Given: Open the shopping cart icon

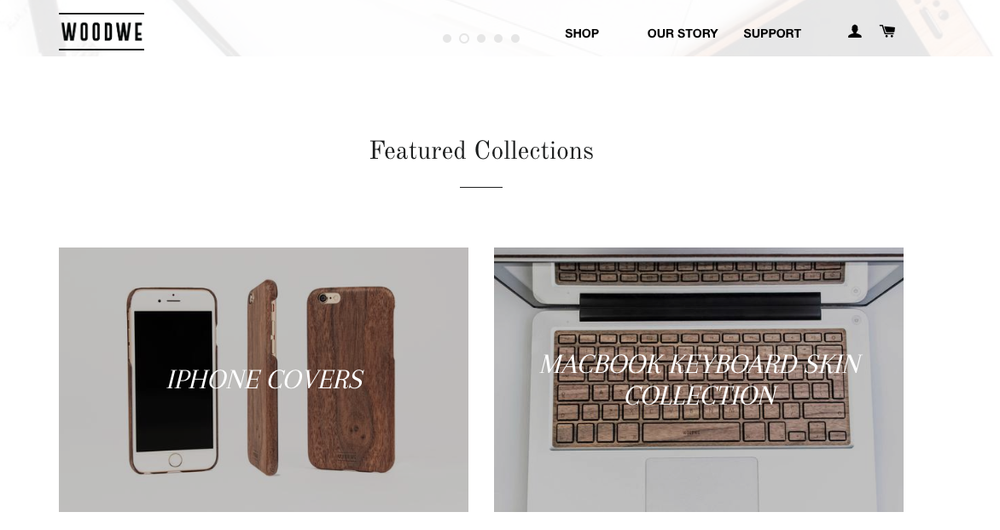Looking at the screenshot, I should (887, 31).
